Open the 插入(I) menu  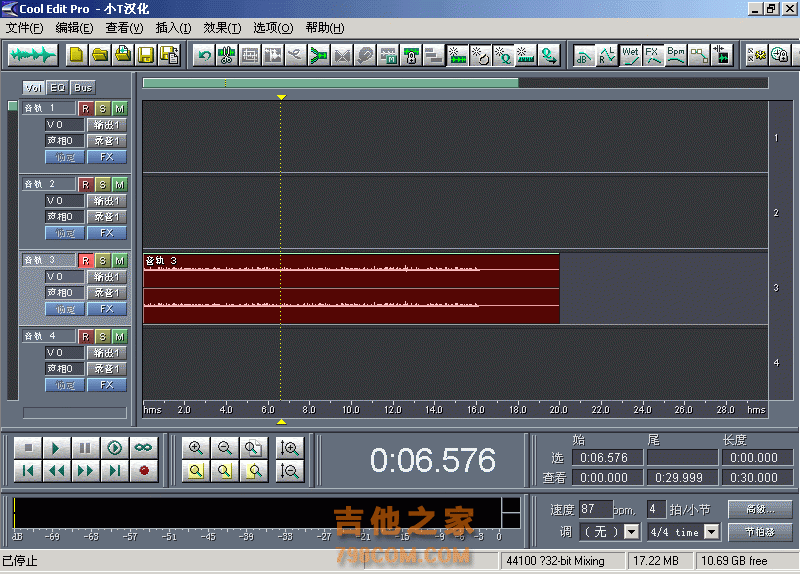pos(173,28)
